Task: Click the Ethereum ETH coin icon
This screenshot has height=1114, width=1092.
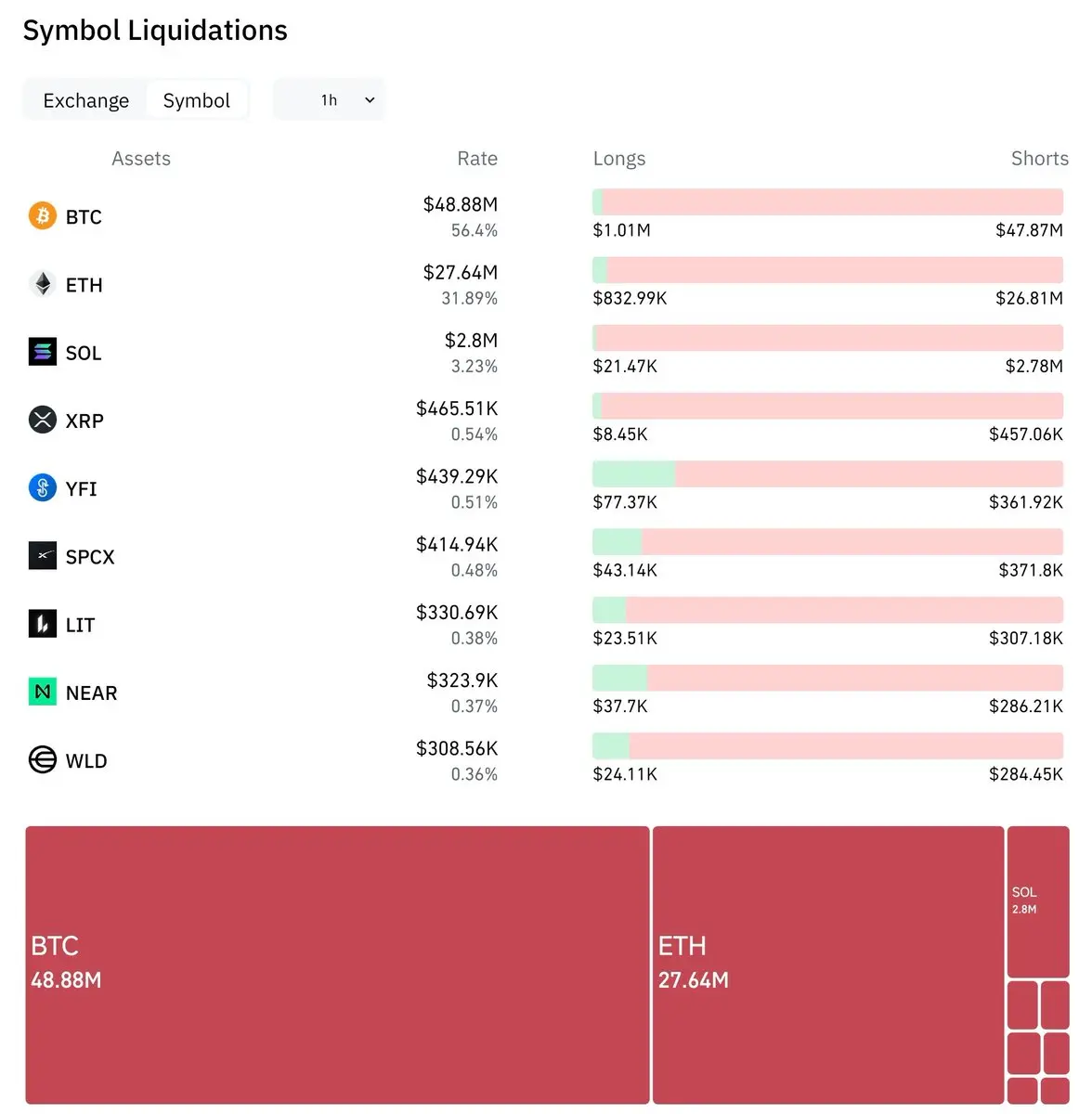Action: (43, 284)
